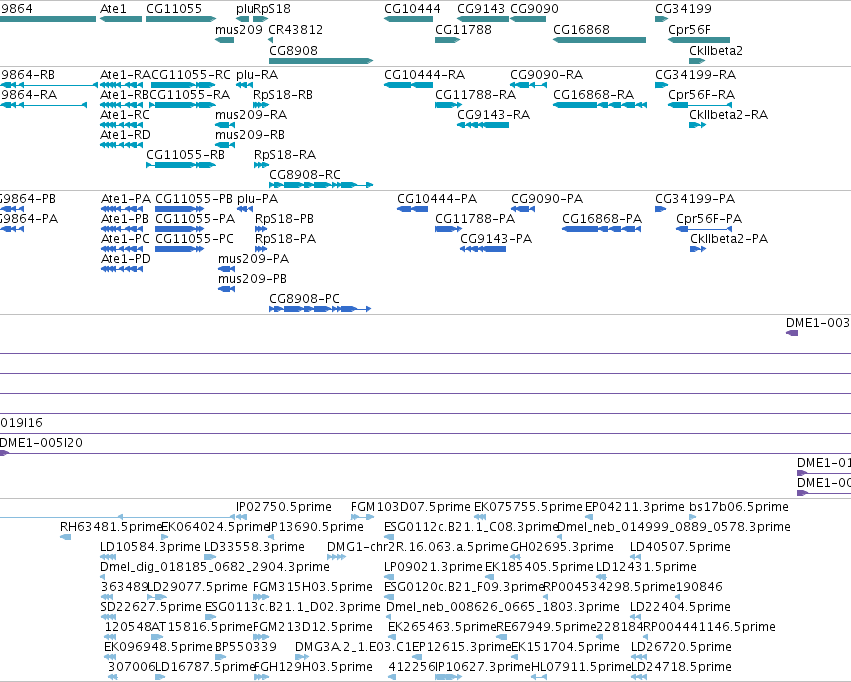Screen dimensions: 851x682
Task: Open the mus209 gene feature
Action: click(x=225, y=40)
